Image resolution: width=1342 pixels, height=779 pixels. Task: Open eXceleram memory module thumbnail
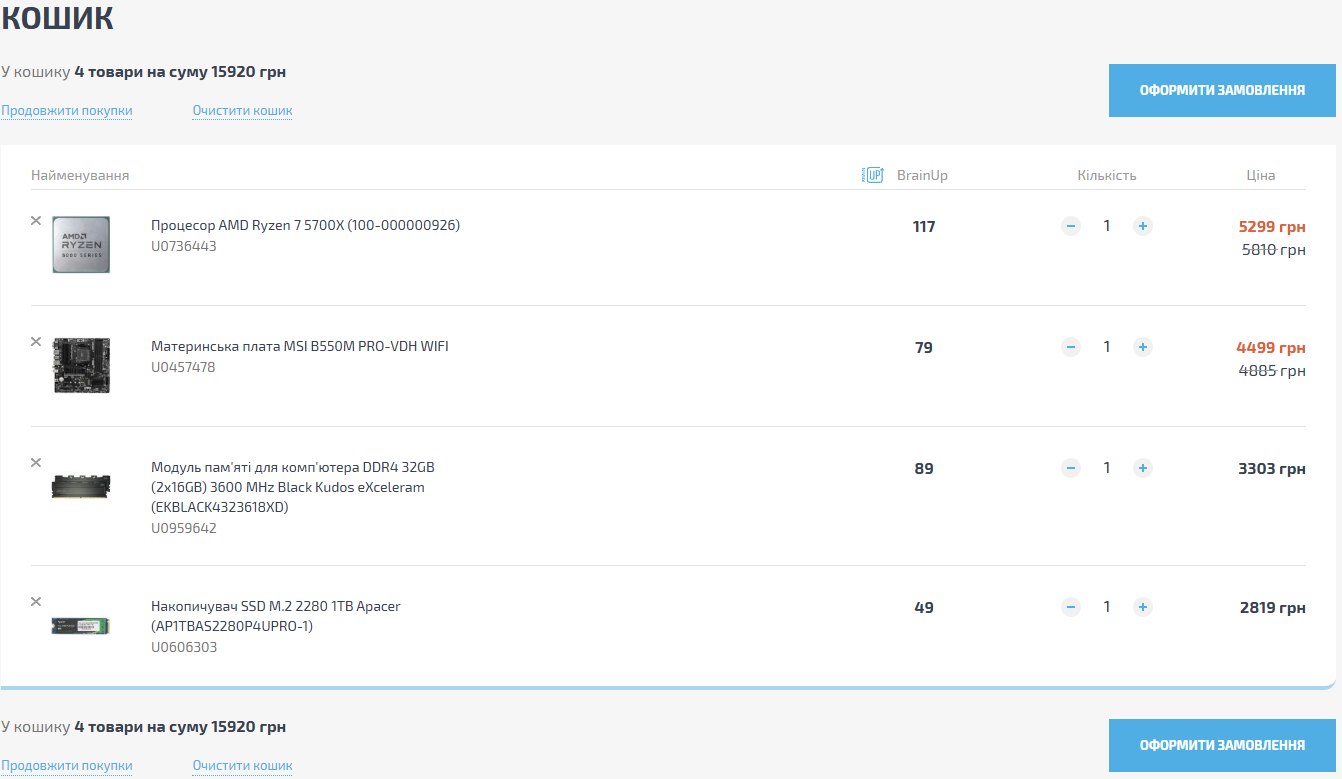(x=81, y=487)
